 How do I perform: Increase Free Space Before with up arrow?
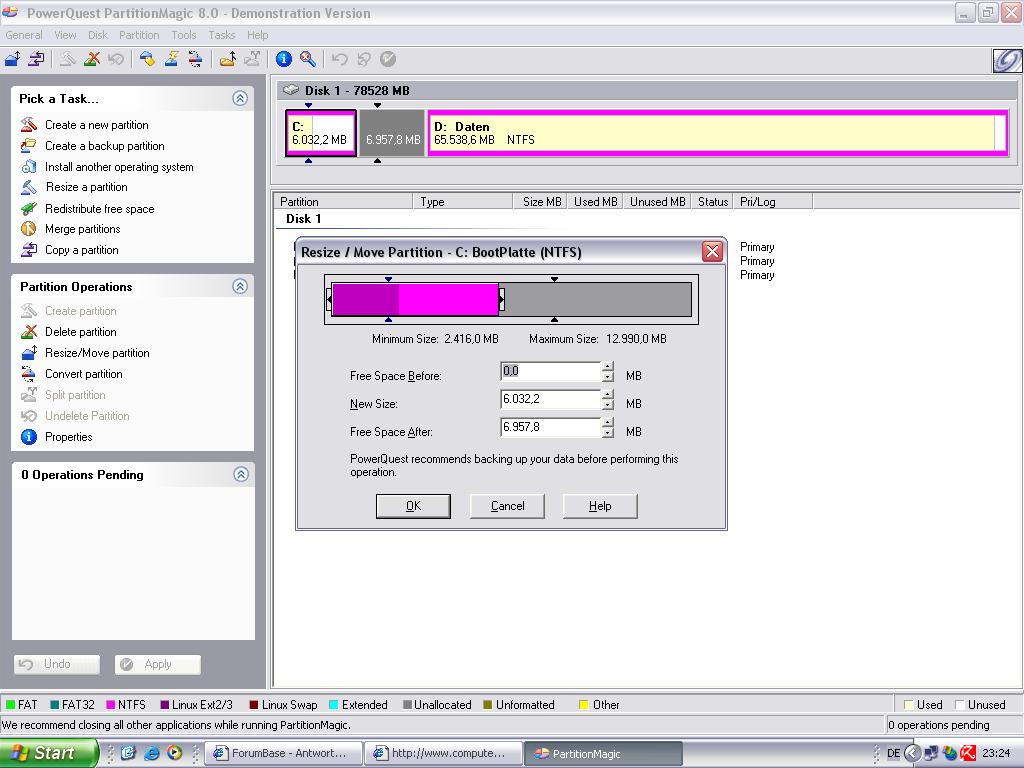[x=608, y=367]
